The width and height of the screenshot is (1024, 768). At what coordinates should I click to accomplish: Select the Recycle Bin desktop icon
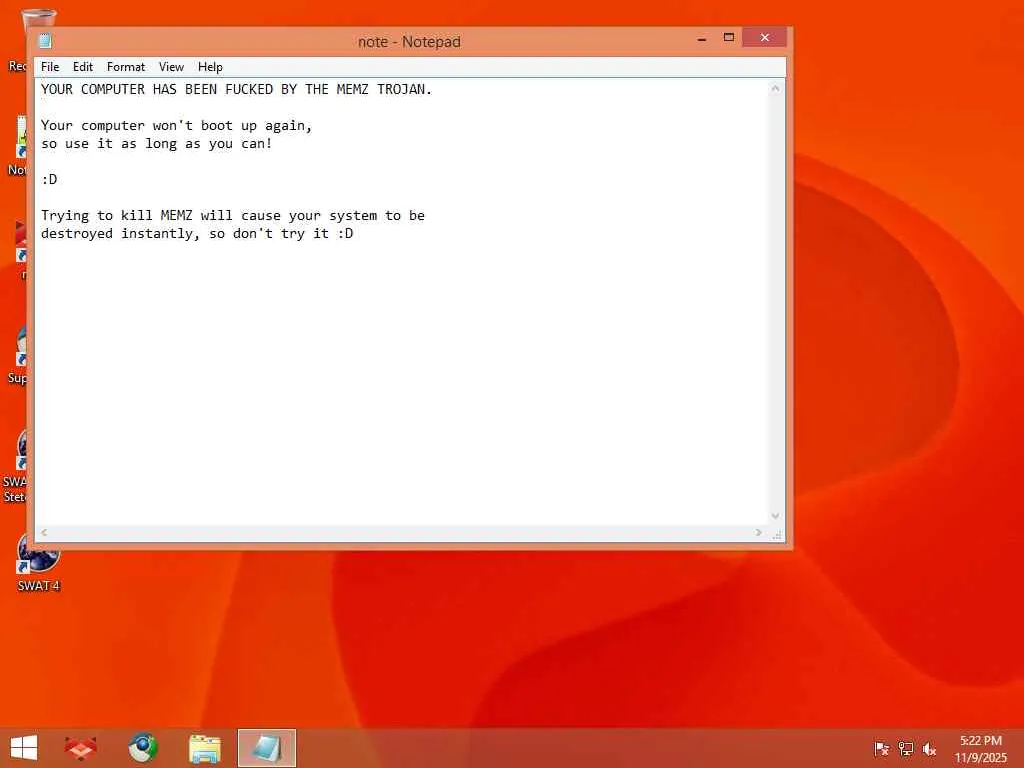pos(26,39)
